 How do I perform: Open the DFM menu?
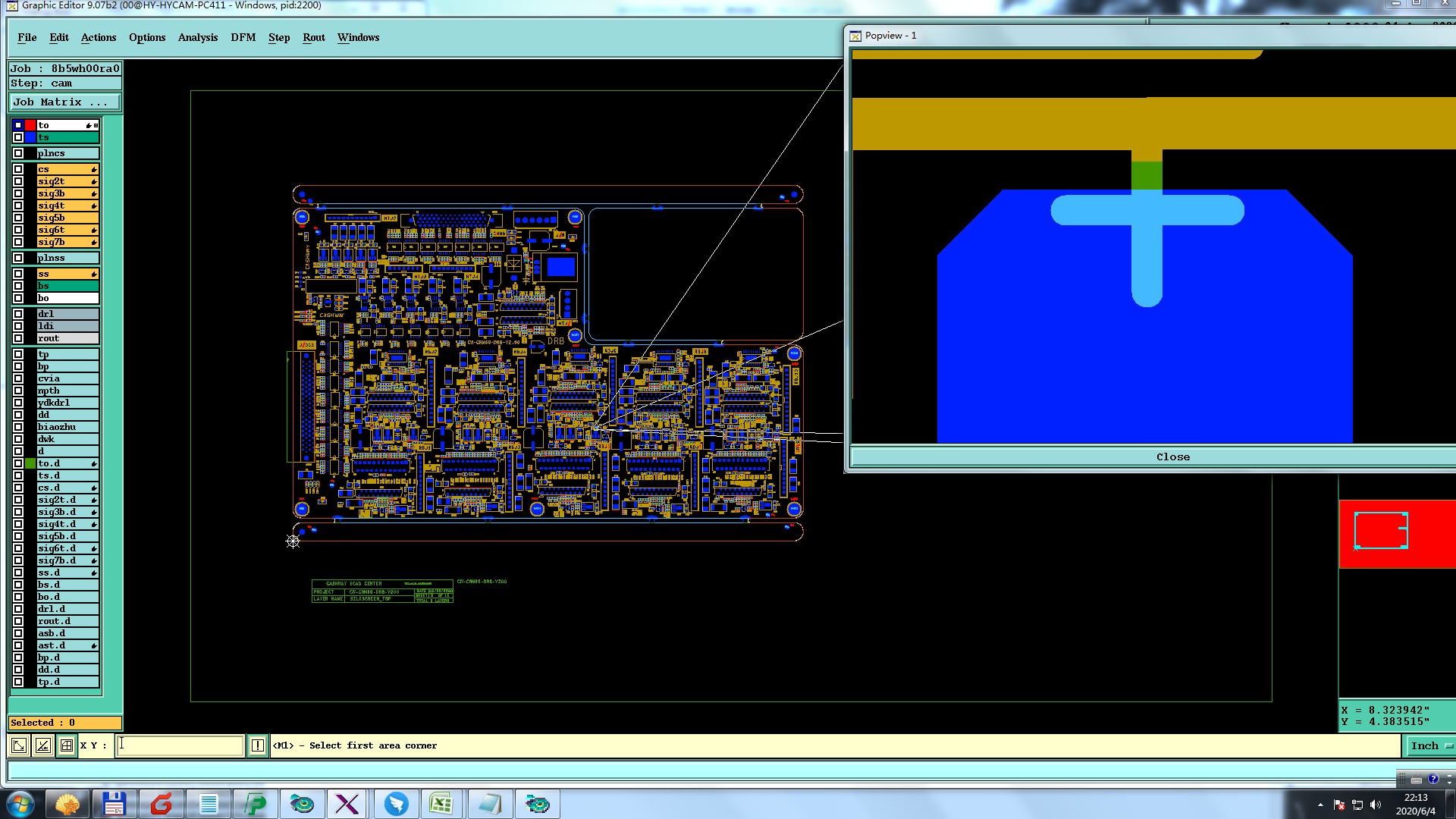(x=243, y=37)
